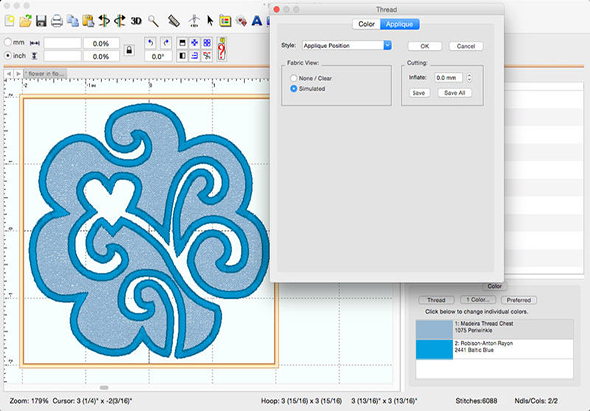This screenshot has height=411, width=590.
Task: Select the ruler measure tool
Action: (x=173, y=21)
